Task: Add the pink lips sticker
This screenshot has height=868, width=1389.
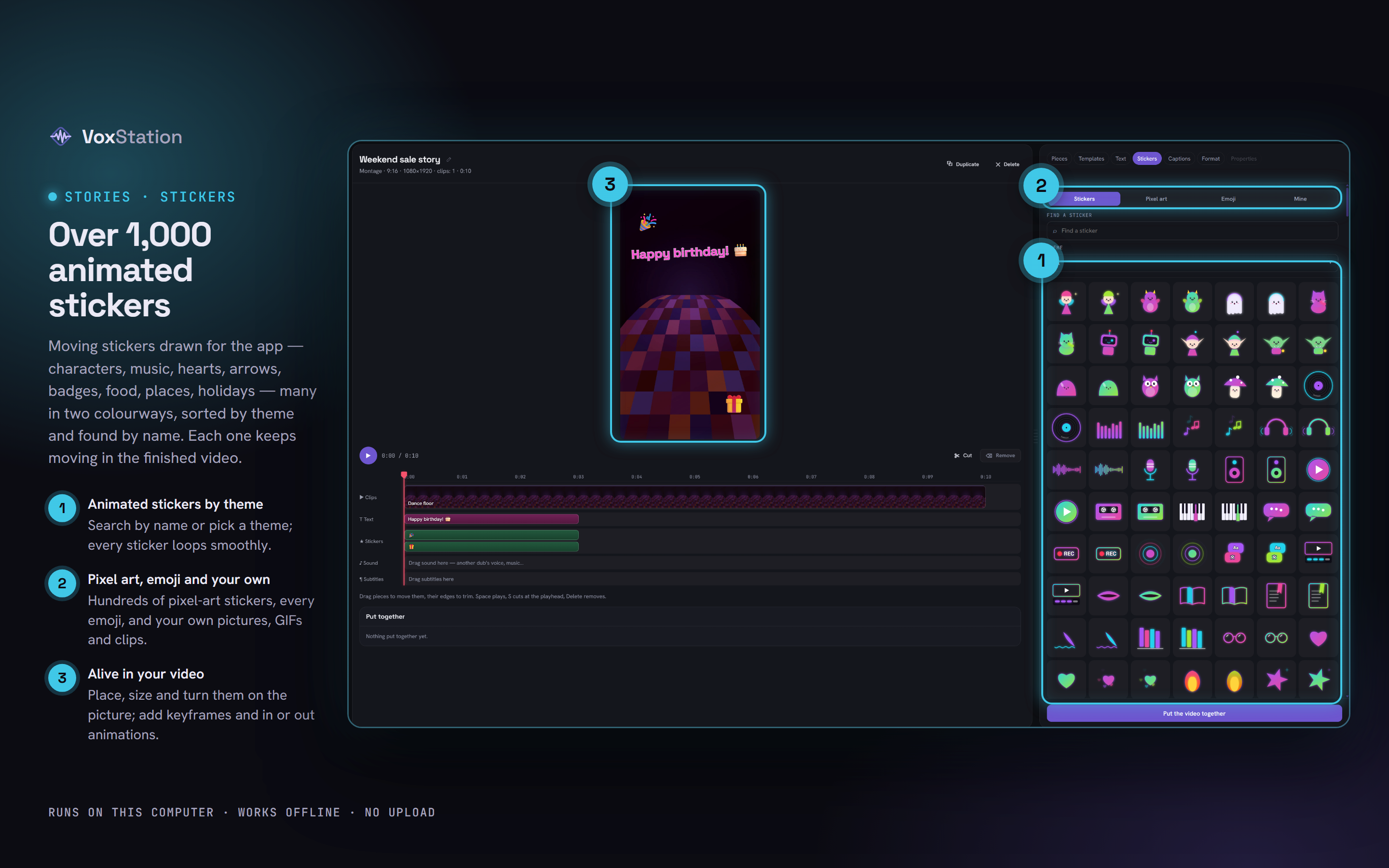Action: point(1108,596)
